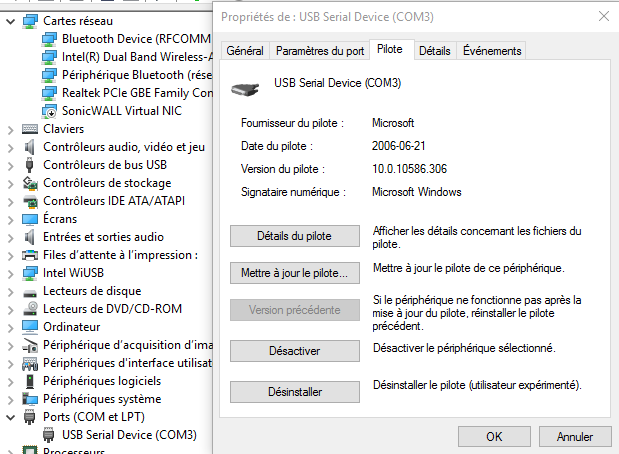Click the Bluetooth Device (RFCOMM) adapter icon

point(49,39)
